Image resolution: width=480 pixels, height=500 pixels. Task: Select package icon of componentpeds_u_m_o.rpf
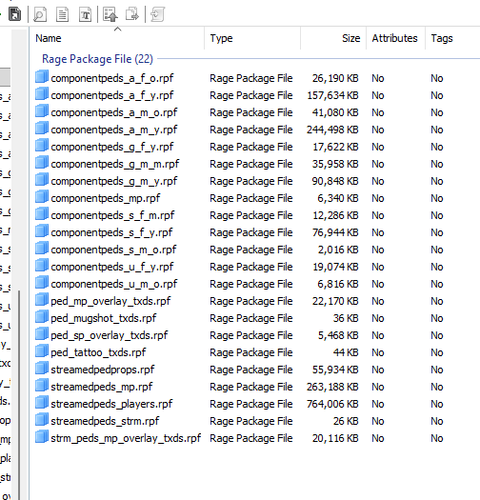[x=42, y=283]
